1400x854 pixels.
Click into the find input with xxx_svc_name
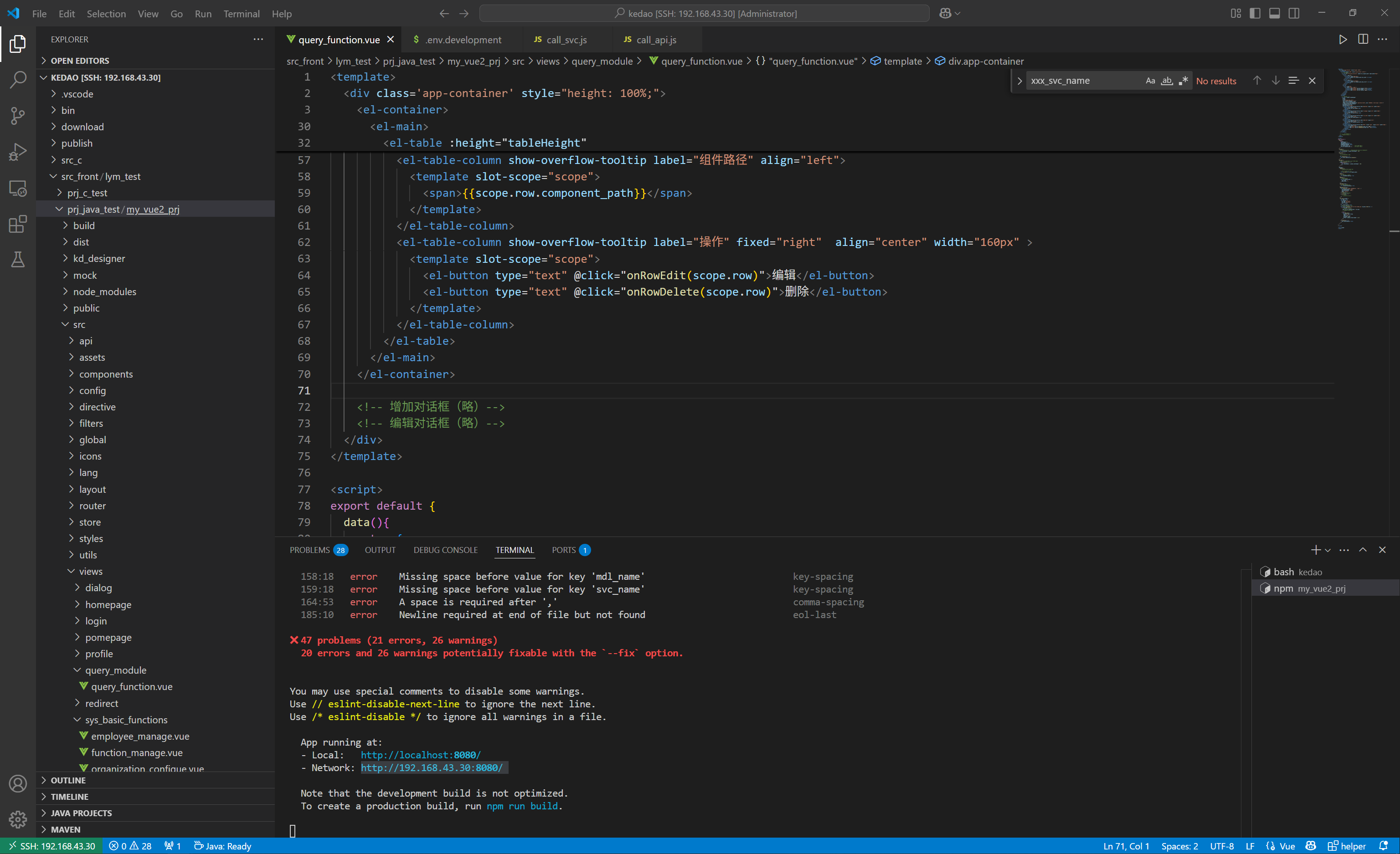point(1080,81)
